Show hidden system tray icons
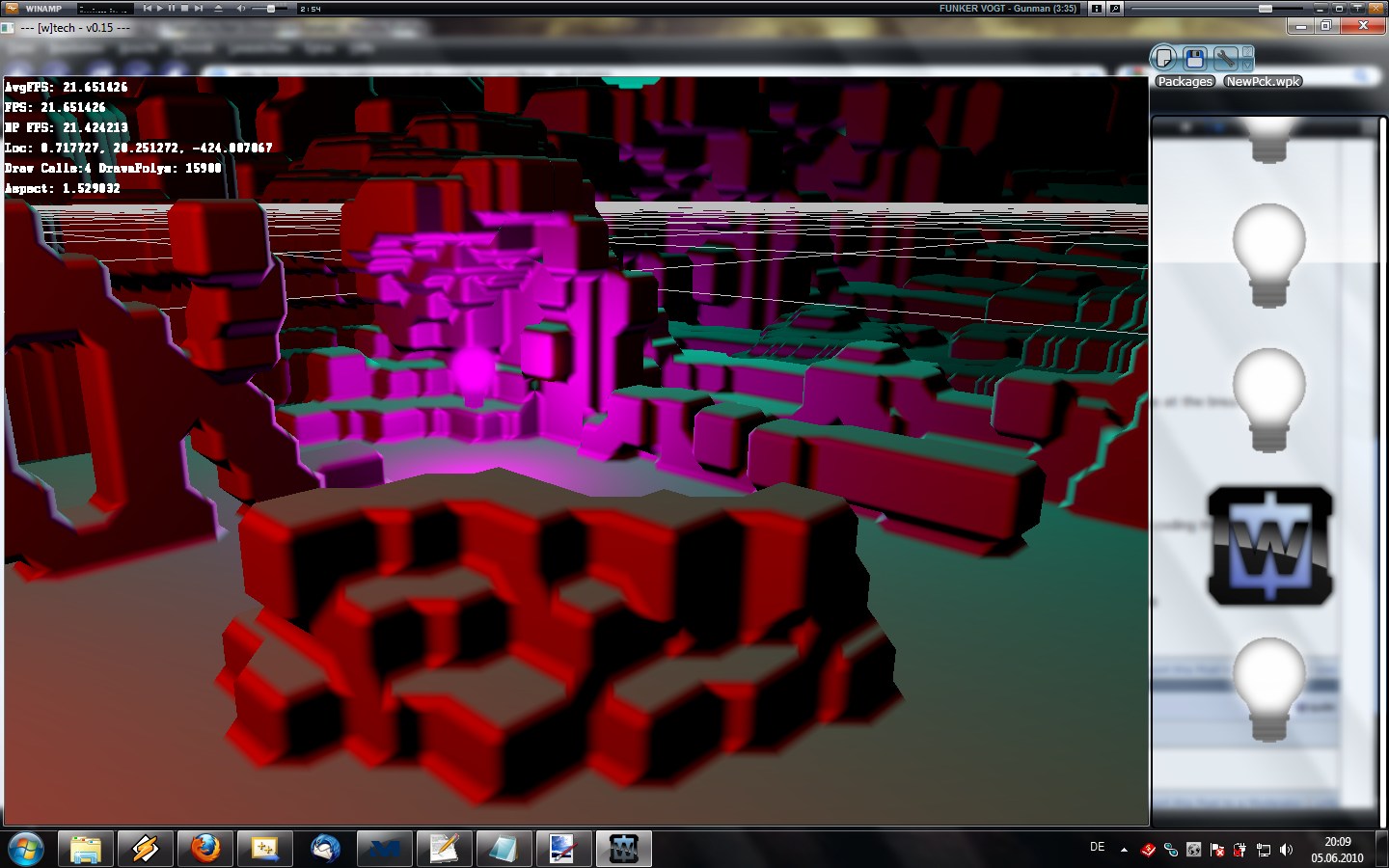Screen dimensions: 1389x868 [x=1124, y=850]
